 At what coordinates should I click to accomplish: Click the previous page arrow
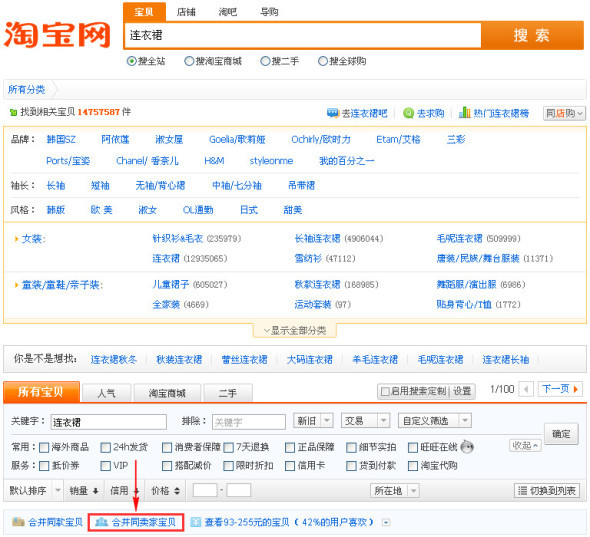526,389
